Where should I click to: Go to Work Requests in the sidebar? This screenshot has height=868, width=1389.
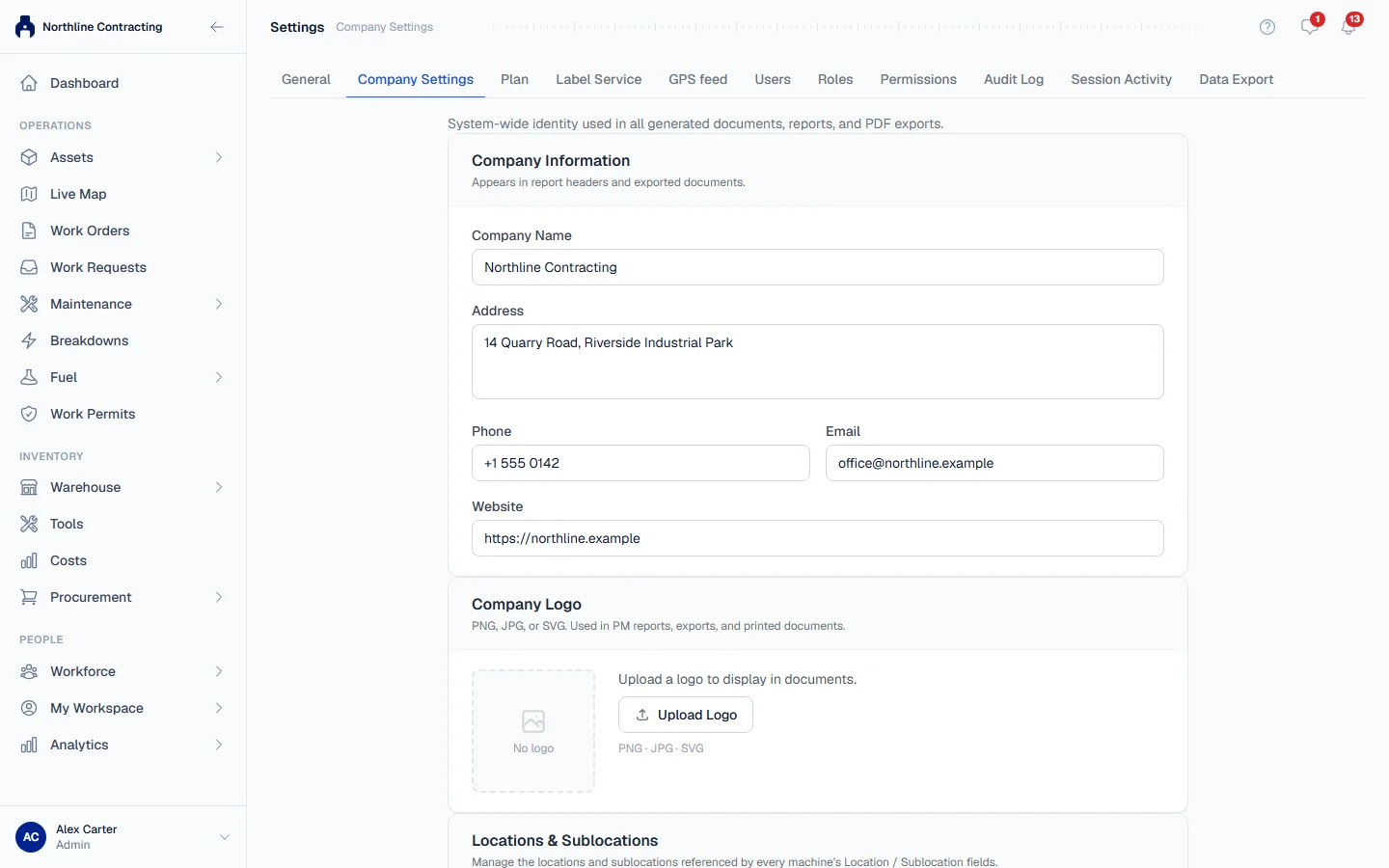tap(123, 267)
